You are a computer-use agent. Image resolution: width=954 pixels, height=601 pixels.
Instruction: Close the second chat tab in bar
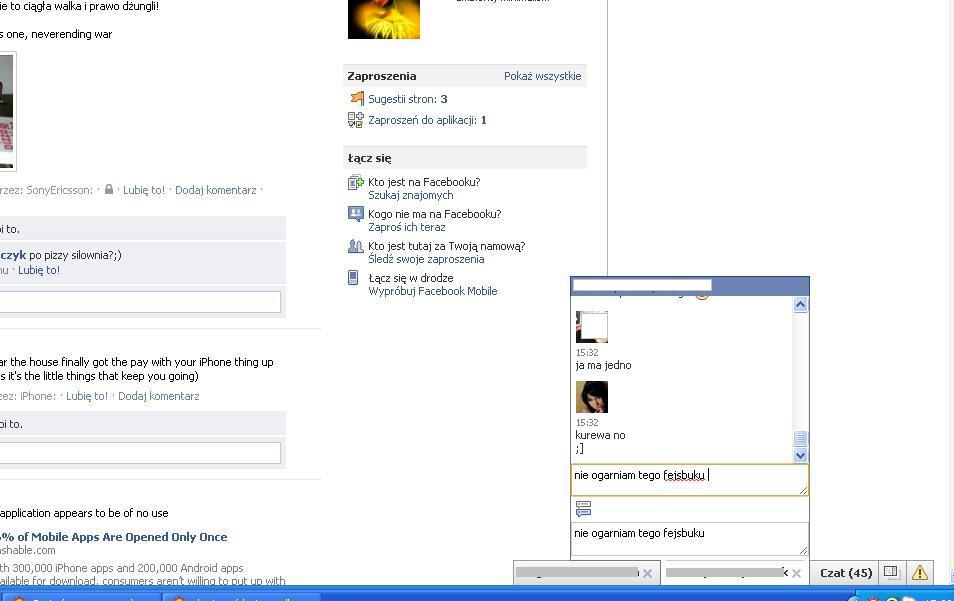[x=797, y=574]
